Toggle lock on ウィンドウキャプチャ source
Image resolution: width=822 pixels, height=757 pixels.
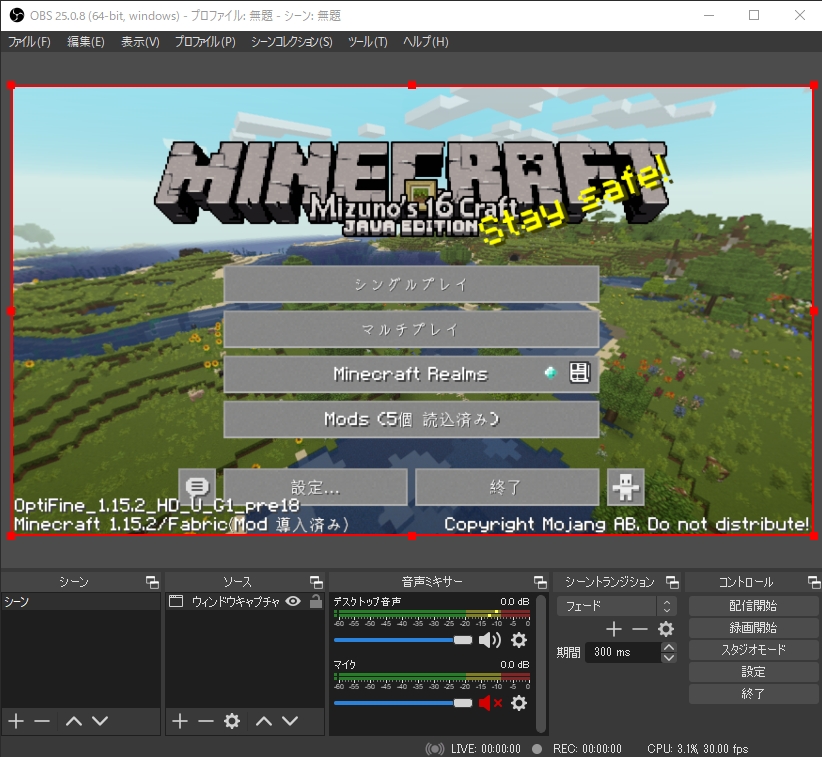[316, 601]
